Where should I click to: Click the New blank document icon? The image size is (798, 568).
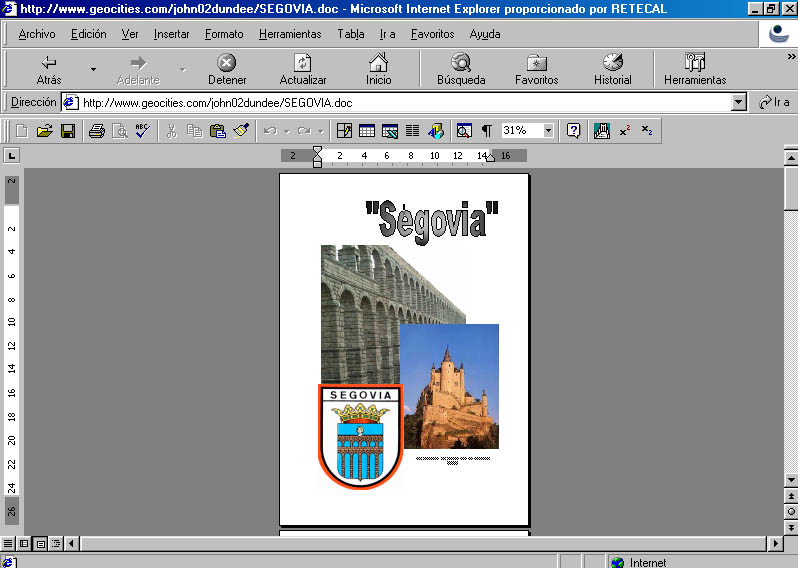click(22, 131)
